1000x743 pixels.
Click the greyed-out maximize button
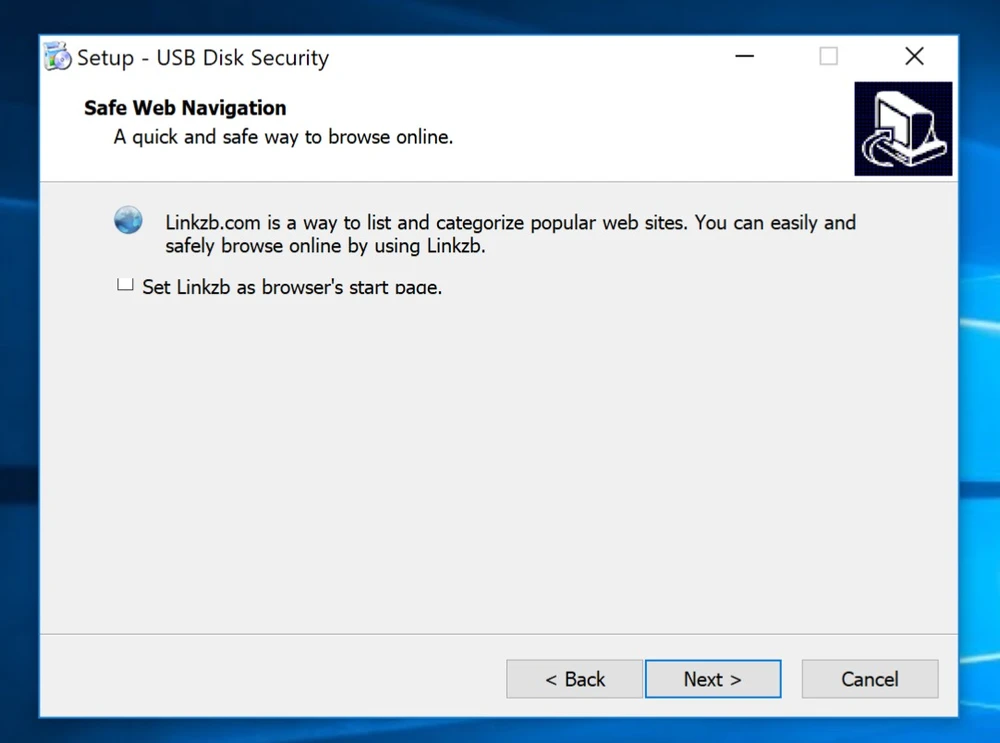click(828, 57)
